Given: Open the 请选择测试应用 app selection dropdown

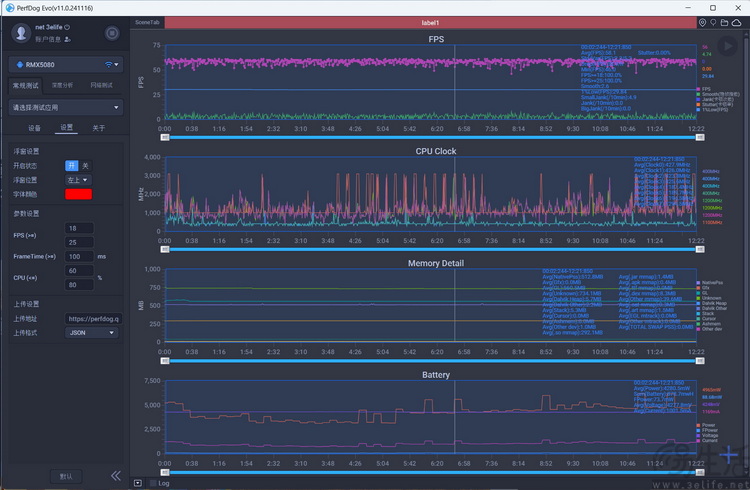Looking at the screenshot, I should pos(66,107).
